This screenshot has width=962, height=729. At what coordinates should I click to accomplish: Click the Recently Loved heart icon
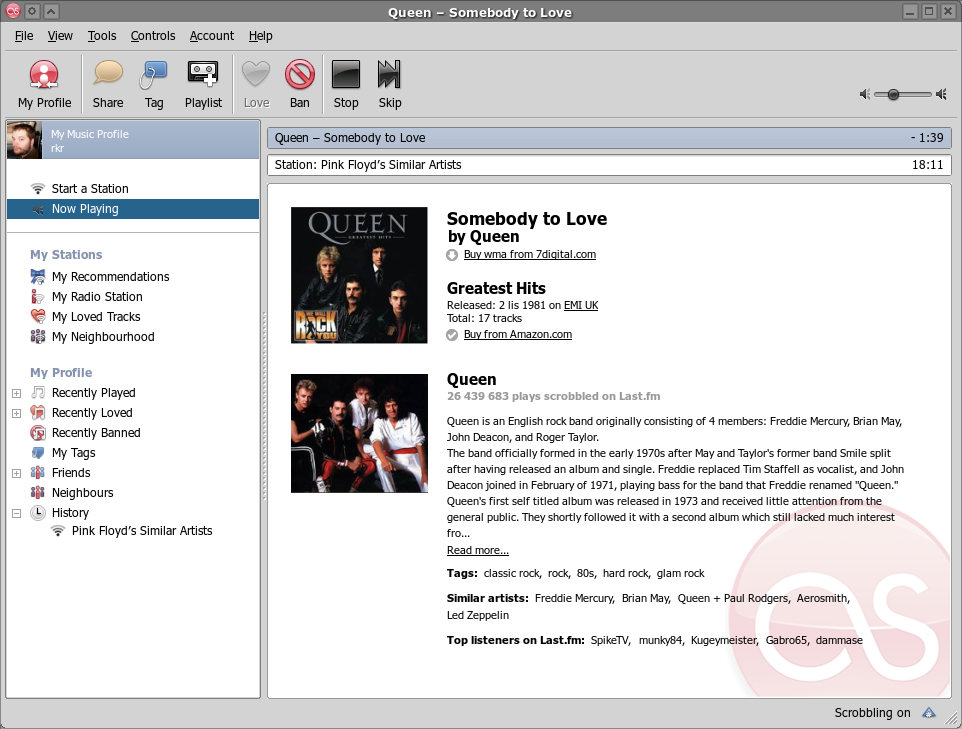38,412
